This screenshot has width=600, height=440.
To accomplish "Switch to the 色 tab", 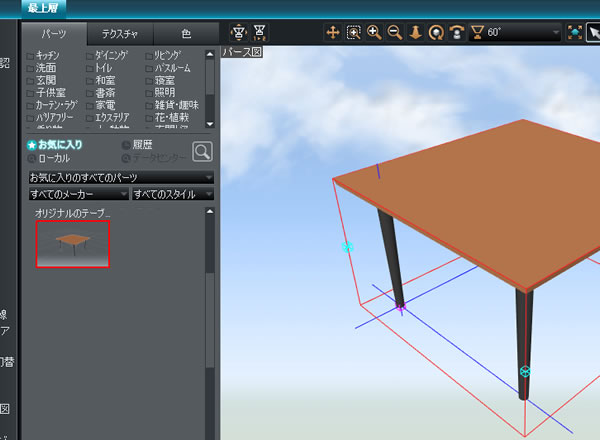I will (185, 34).
